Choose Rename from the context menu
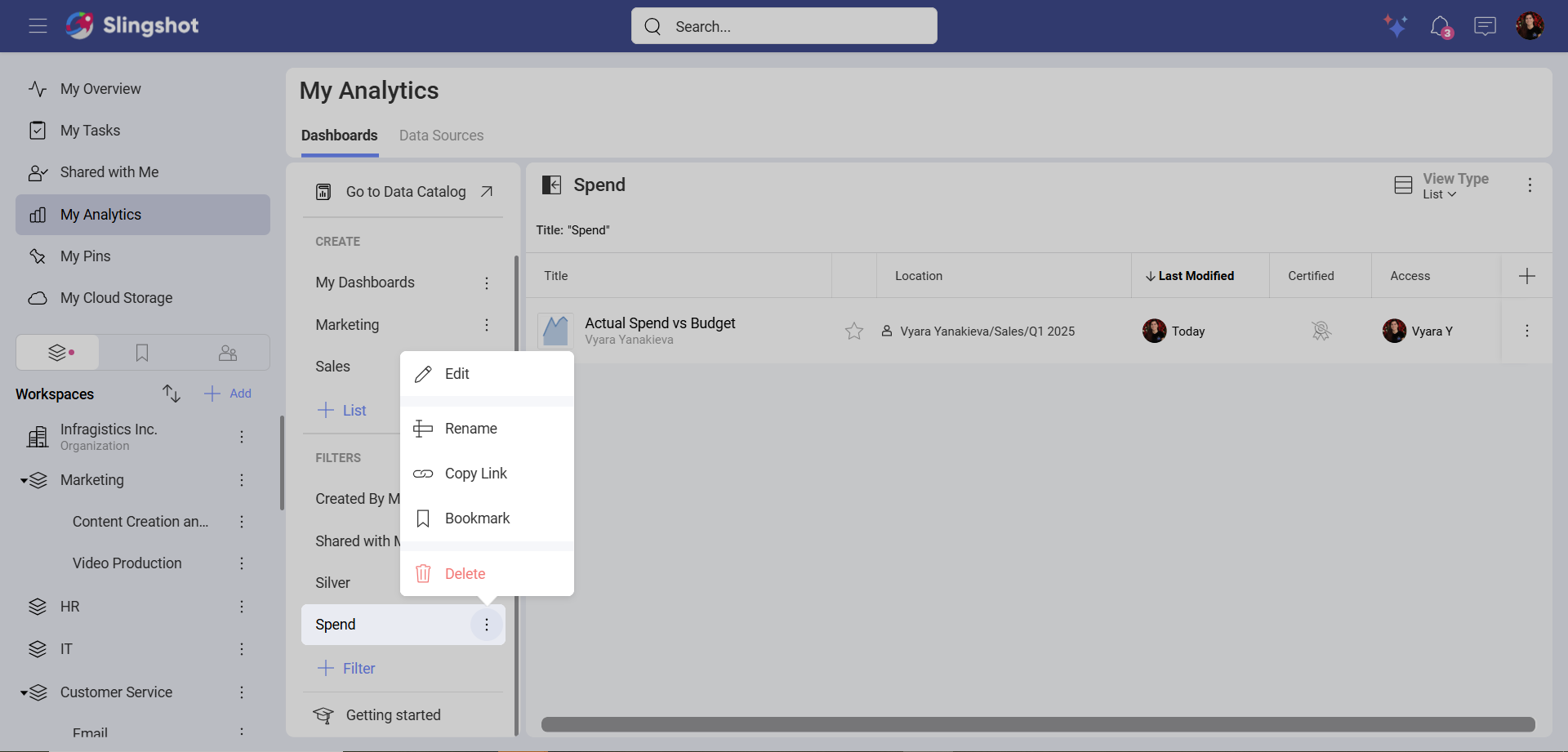Image resolution: width=1568 pixels, height=752 pixels. tap(470, 429)
